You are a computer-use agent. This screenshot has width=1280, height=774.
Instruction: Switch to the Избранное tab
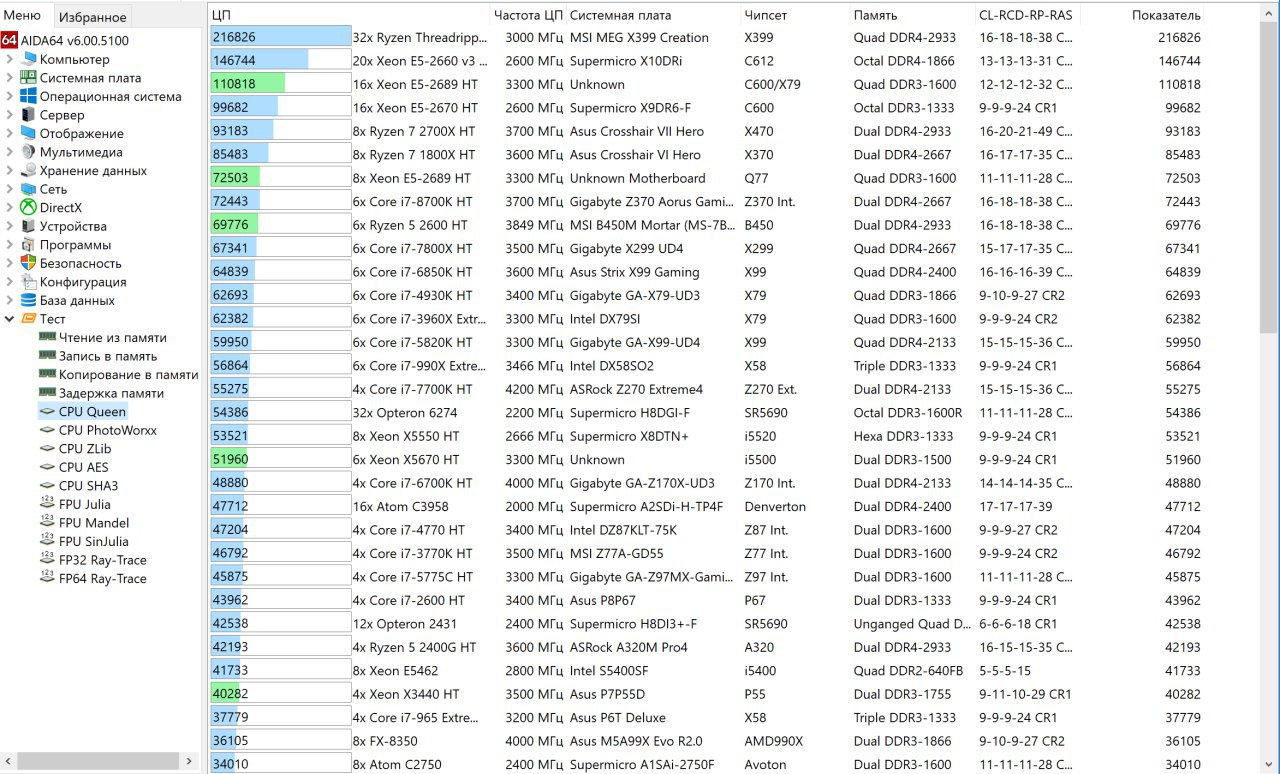tap(92, 16)
